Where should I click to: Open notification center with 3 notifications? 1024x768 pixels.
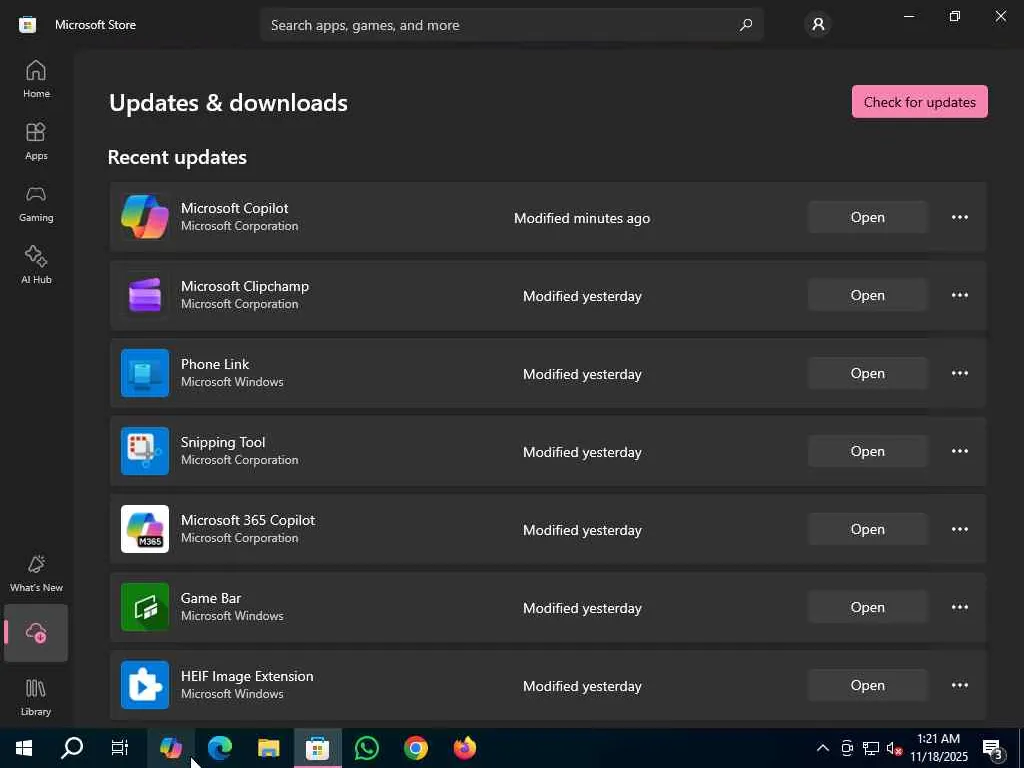(x=994, y=749)
